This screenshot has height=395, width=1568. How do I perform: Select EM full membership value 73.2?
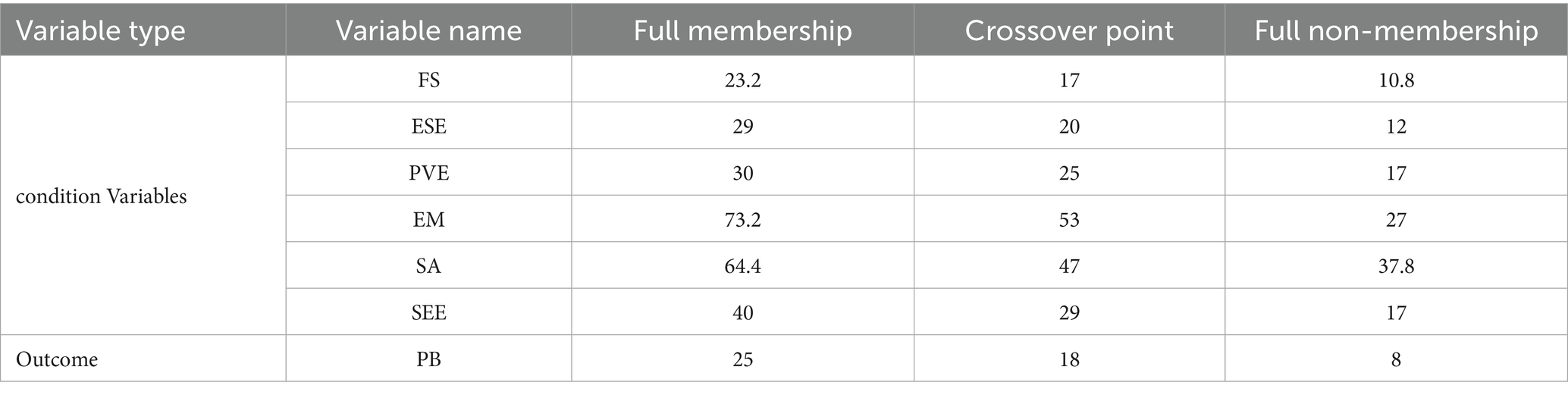(742, 220)
